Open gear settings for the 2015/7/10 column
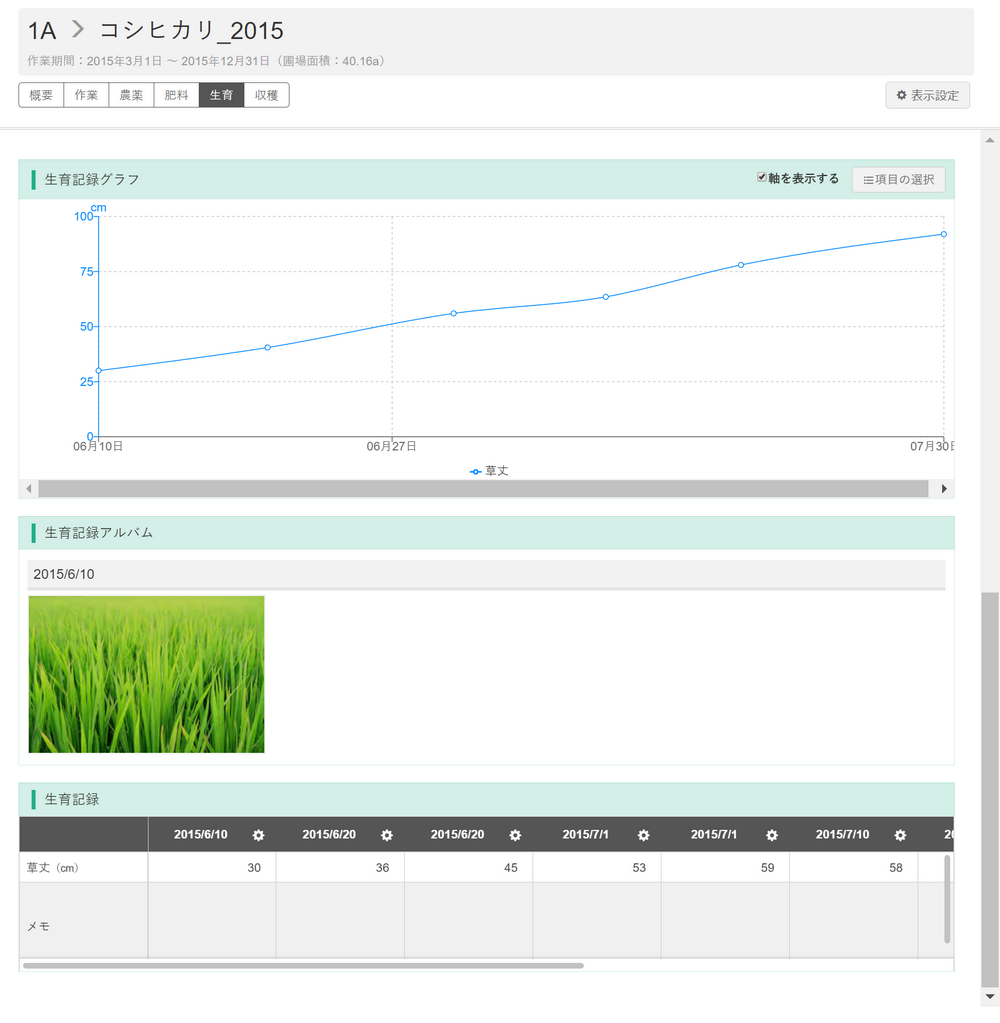1000x1023 pixels. [900, 835]
